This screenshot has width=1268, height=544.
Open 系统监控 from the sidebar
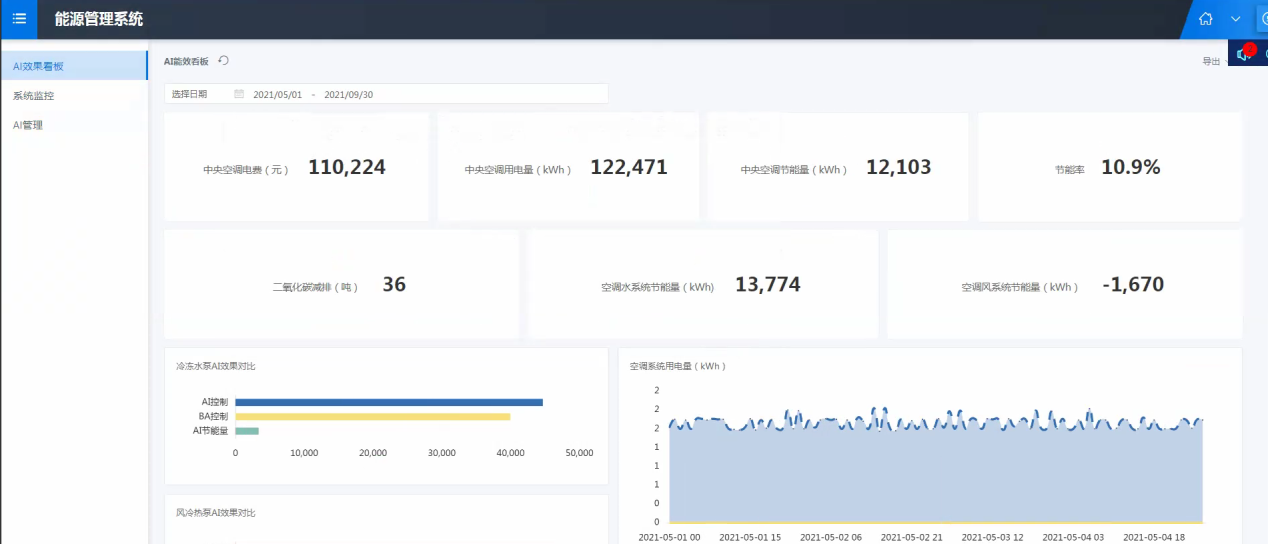tap(33, 96)
